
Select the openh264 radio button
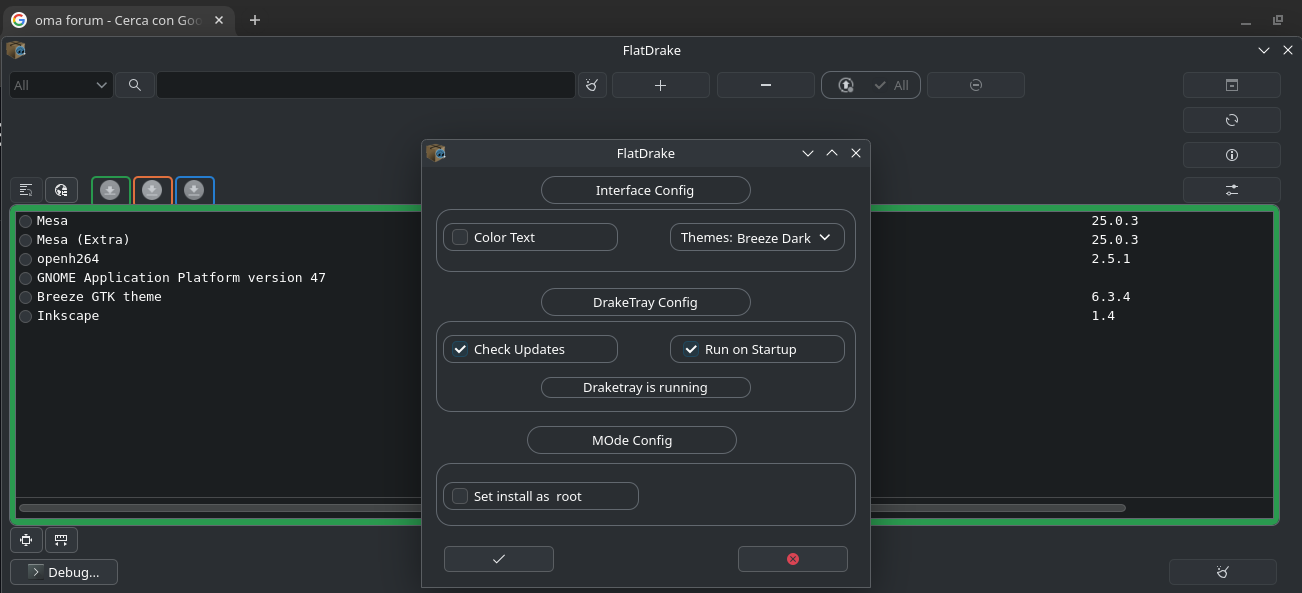[x=26, y=259]
